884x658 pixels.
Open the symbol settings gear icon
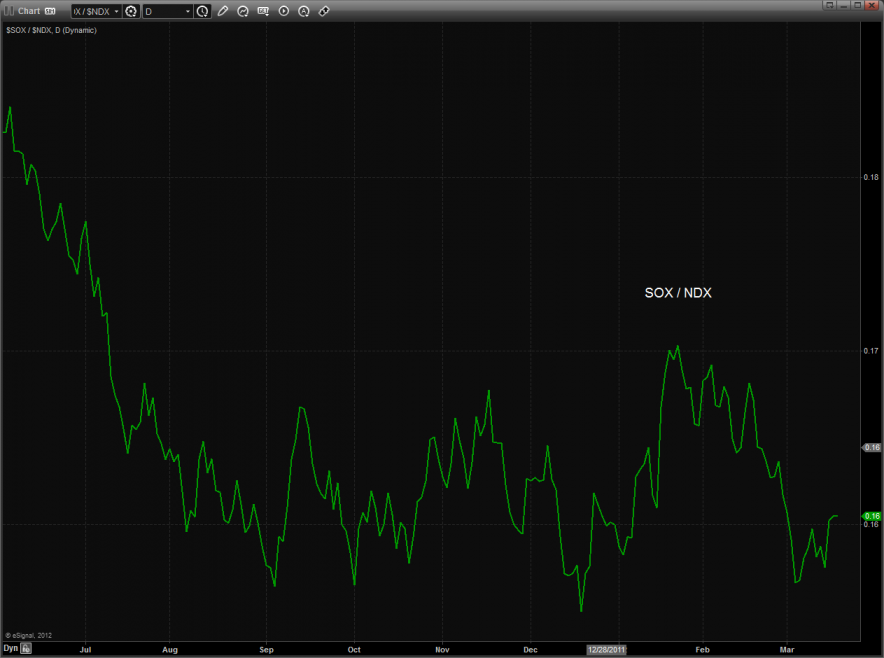coord(130,11)
